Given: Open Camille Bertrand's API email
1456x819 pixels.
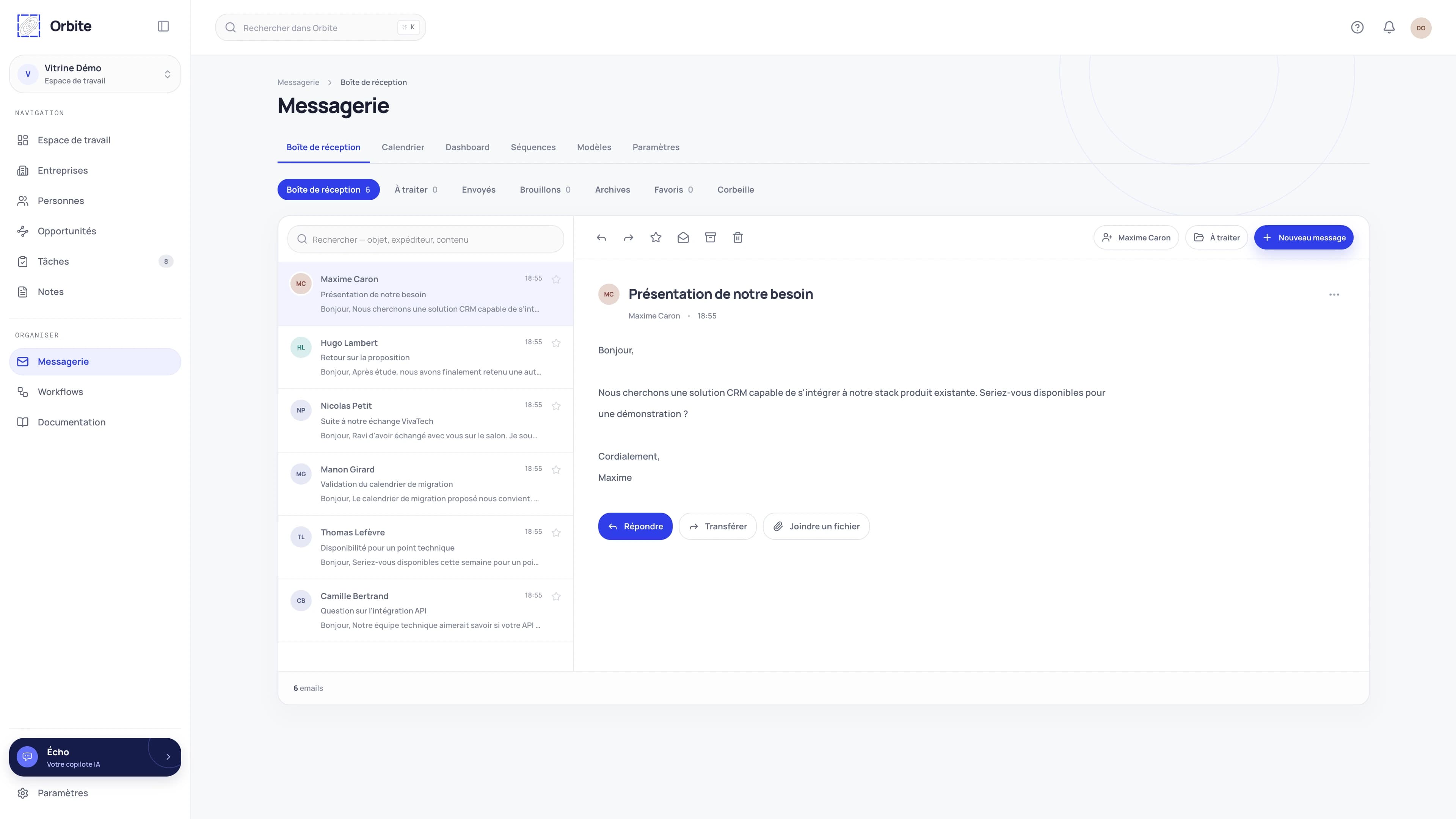Looking at the screenshot, I should coord(425,610).
